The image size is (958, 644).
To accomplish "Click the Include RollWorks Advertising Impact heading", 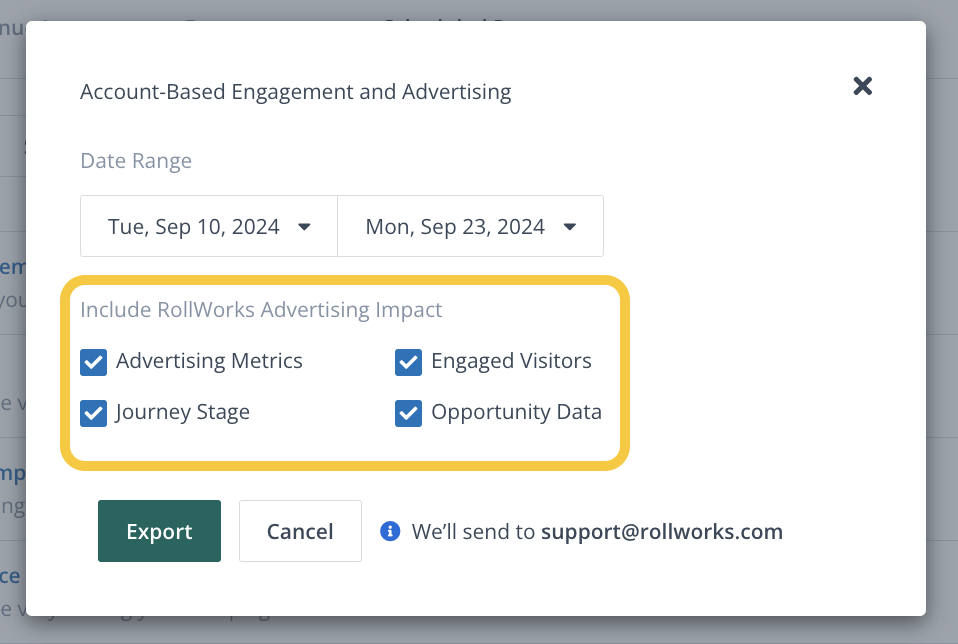I will tap(261, 310).
